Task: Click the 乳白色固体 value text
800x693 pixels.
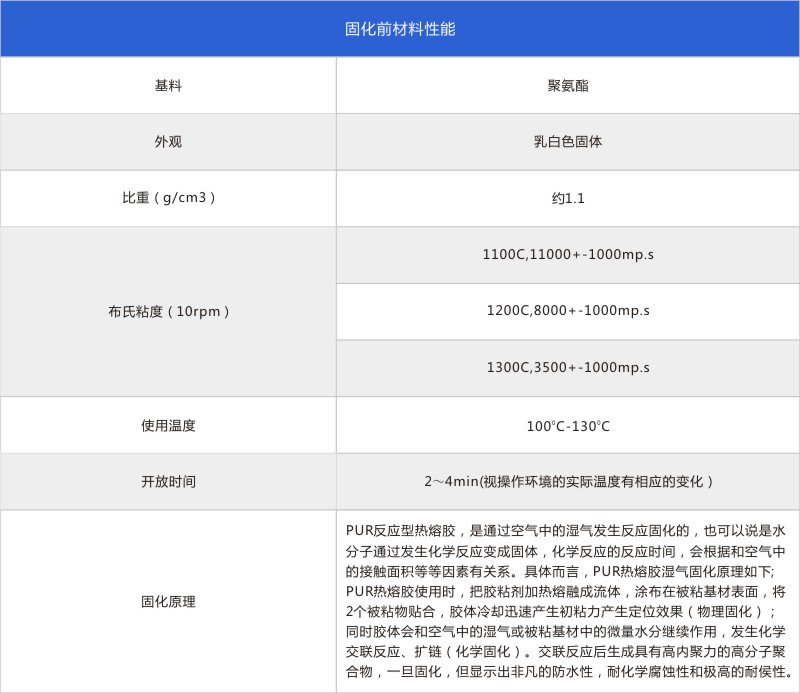Action: click(x=568, y=142)
